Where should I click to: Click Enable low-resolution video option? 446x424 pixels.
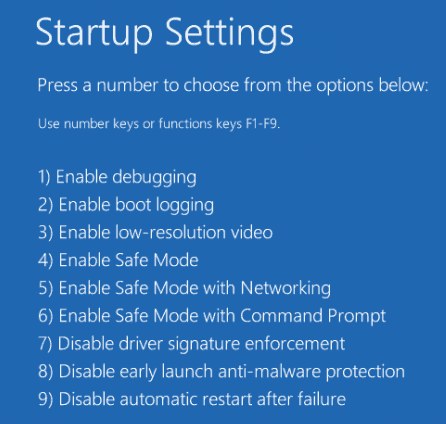click(155, 232)
